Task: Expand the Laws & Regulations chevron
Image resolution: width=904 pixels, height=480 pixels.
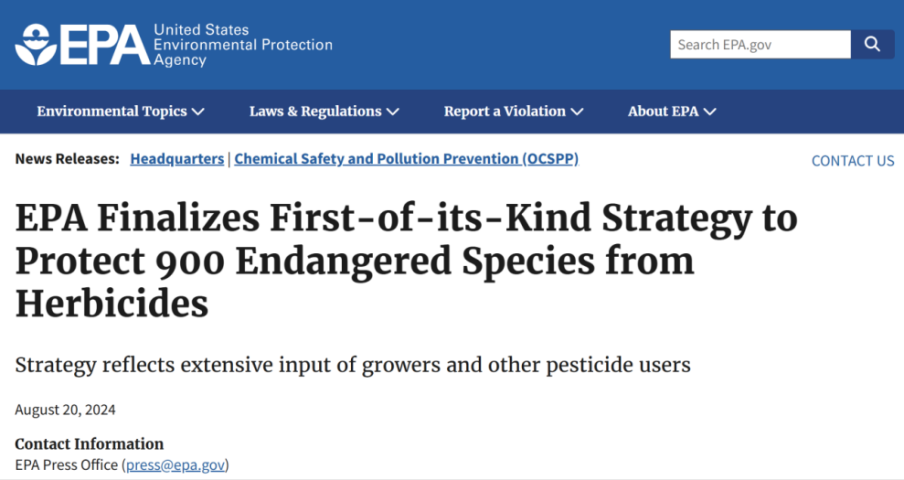Action: pos(393,112)
